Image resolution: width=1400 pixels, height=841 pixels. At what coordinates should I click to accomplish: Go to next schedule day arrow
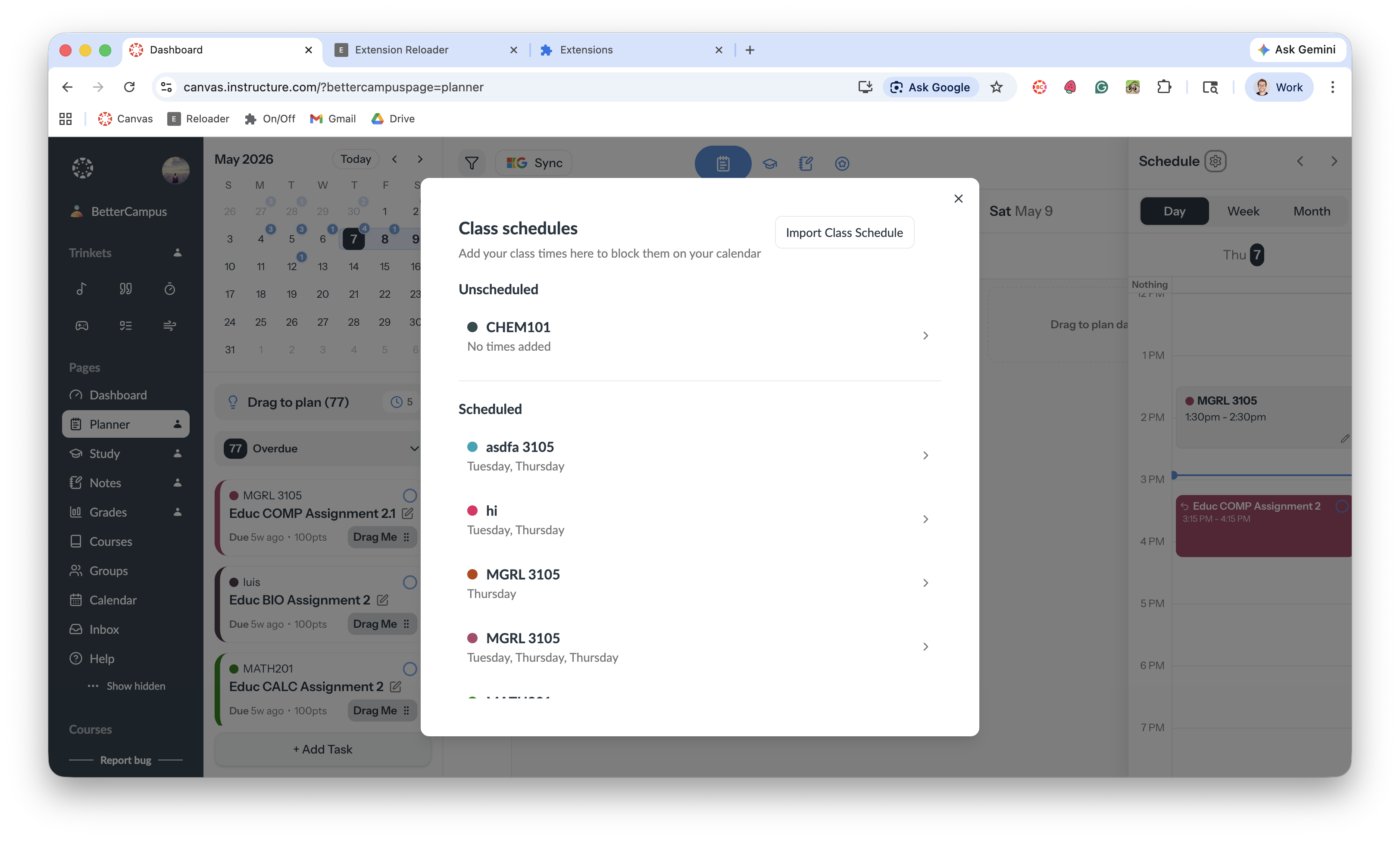[x=1334, y=162]
